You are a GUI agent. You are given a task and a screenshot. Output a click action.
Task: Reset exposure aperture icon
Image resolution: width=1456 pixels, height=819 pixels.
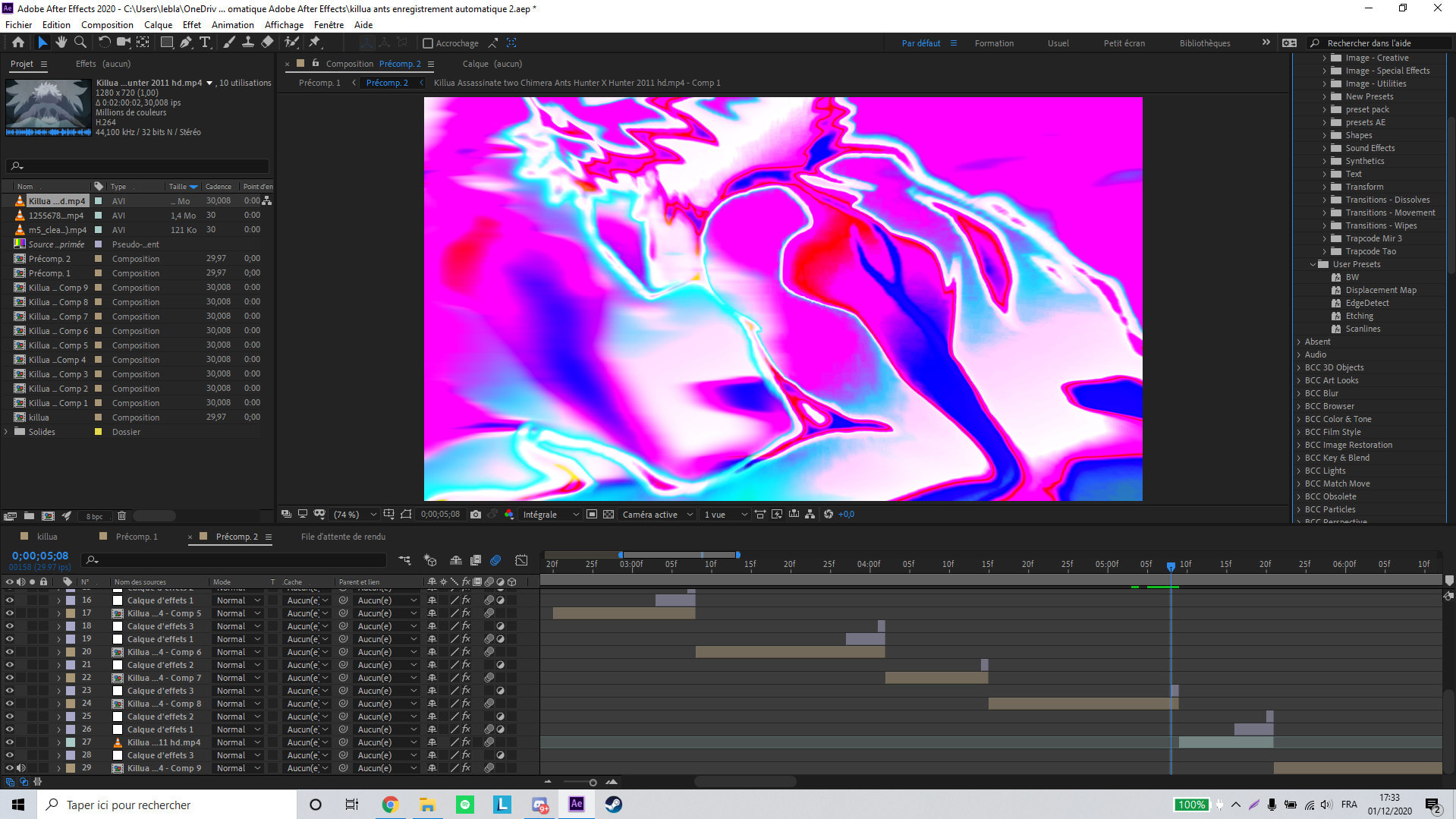(x=829, y=514)
